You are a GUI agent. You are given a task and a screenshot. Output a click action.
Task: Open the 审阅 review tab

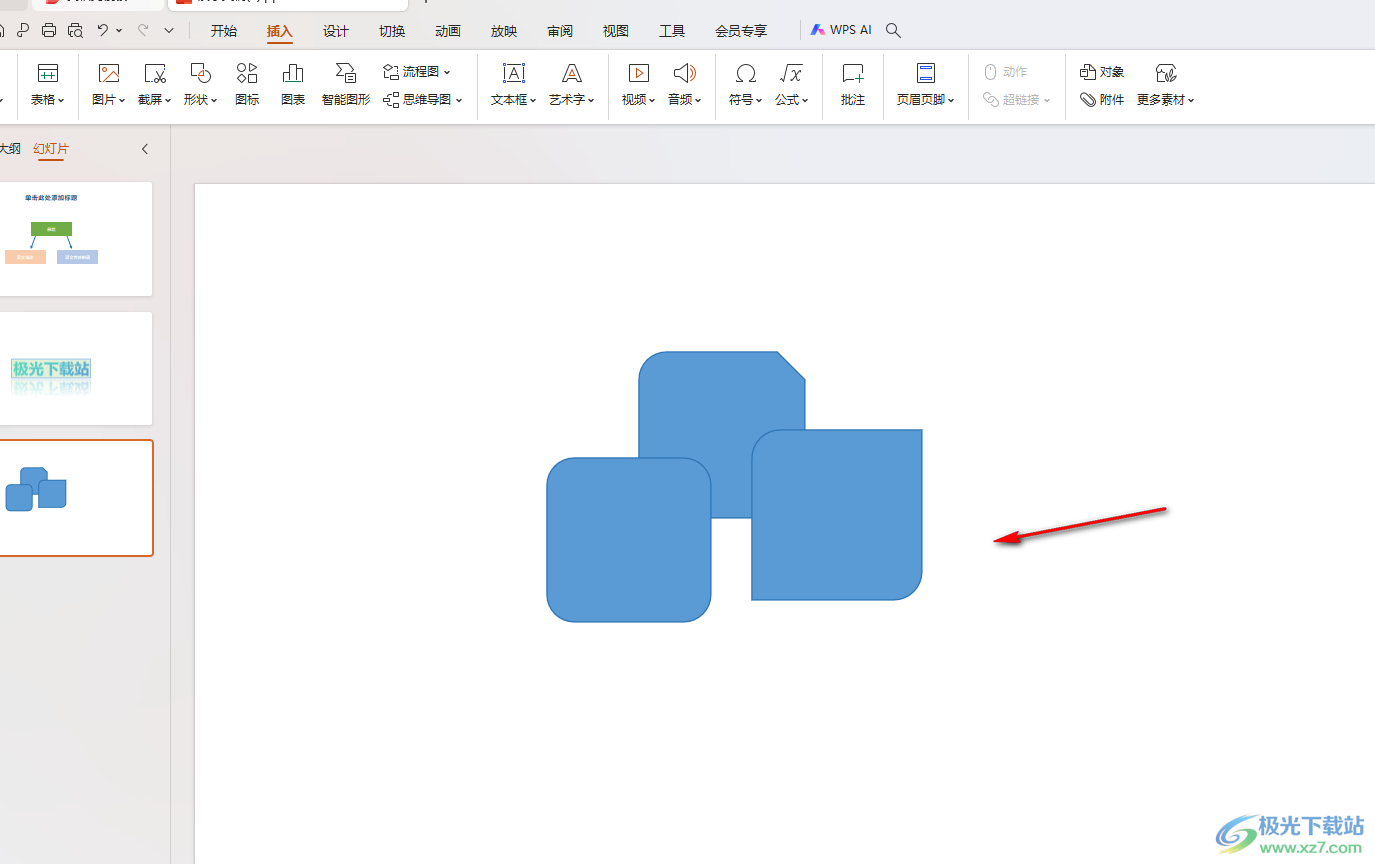coord(560,31)
